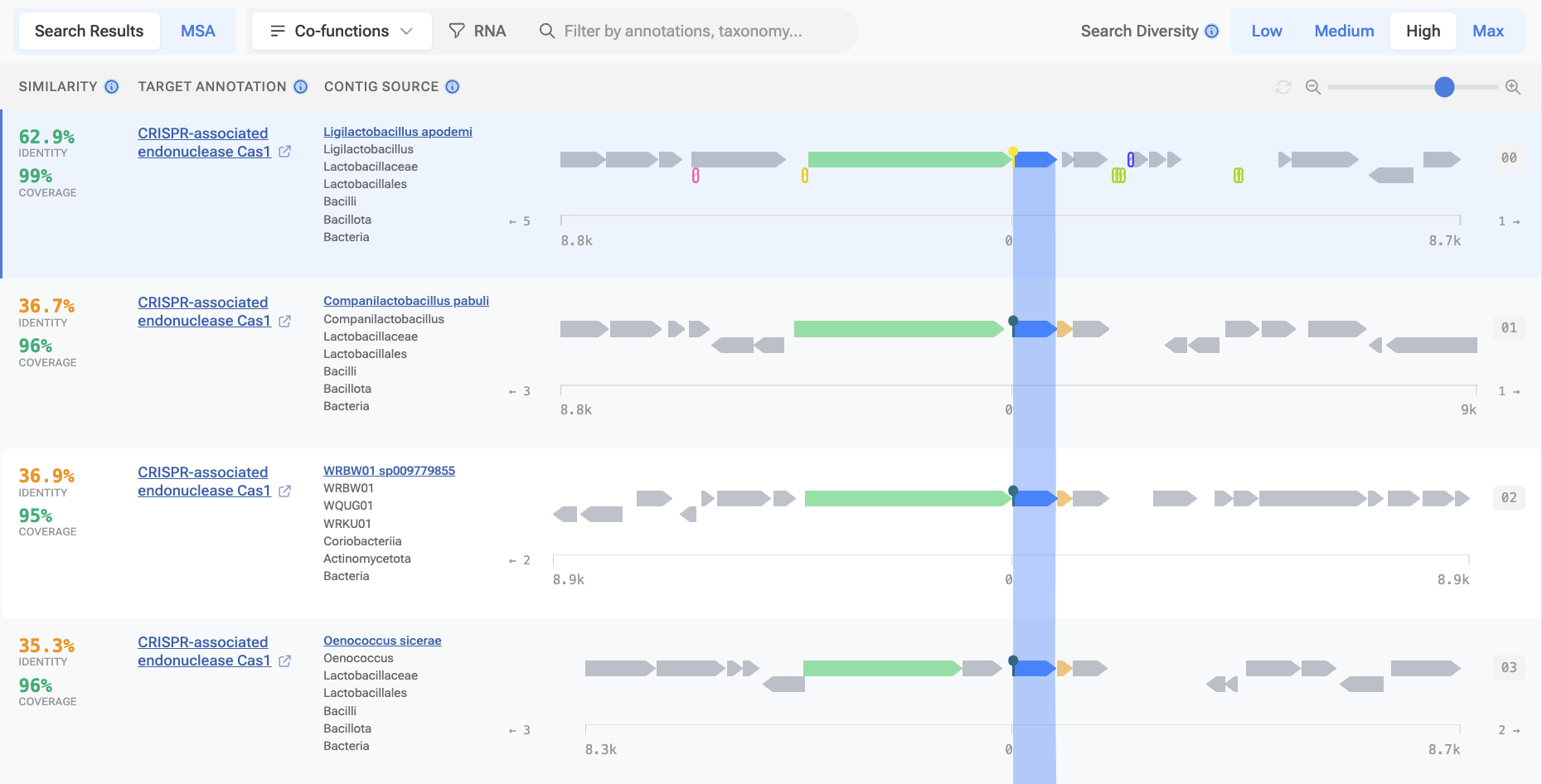Screen dimensions: 1542x784
Task: Select Max search diversity
Action: [1488, 31]
